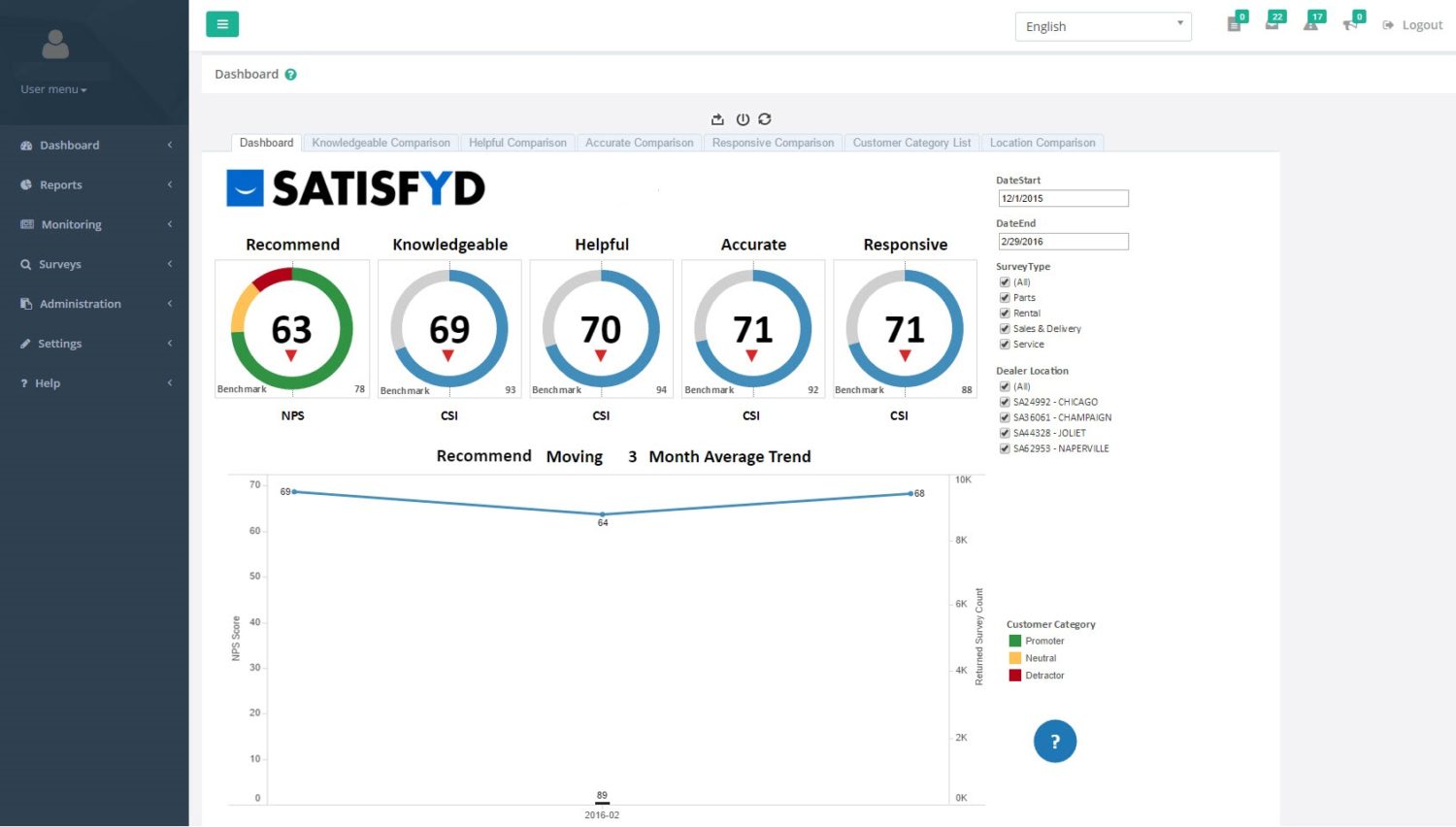Viewport: 1456px width, 827px height.
Task: Toggle SA44328 - JOLIET checkbox
Action: (x=1005, y=433)
